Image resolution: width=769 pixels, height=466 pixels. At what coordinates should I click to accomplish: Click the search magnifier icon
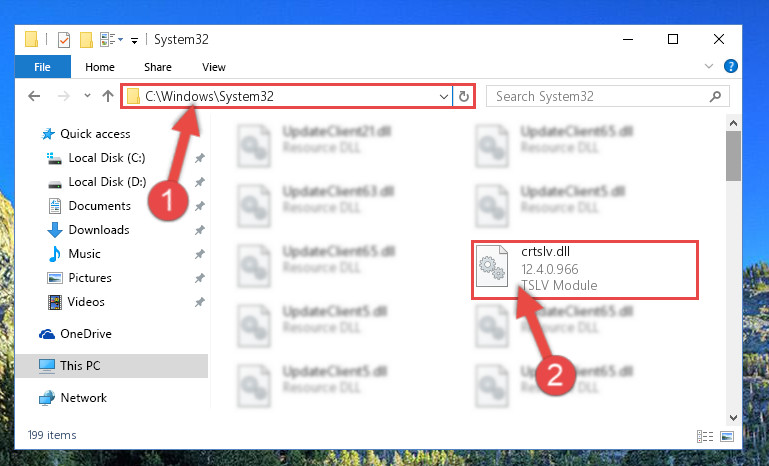[715, 97]
